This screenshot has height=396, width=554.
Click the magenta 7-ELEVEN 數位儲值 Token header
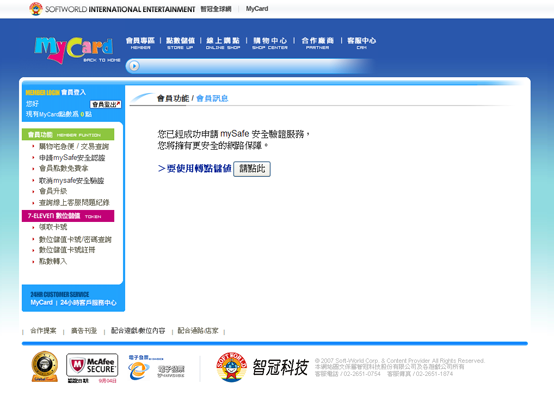click(68, 216)
